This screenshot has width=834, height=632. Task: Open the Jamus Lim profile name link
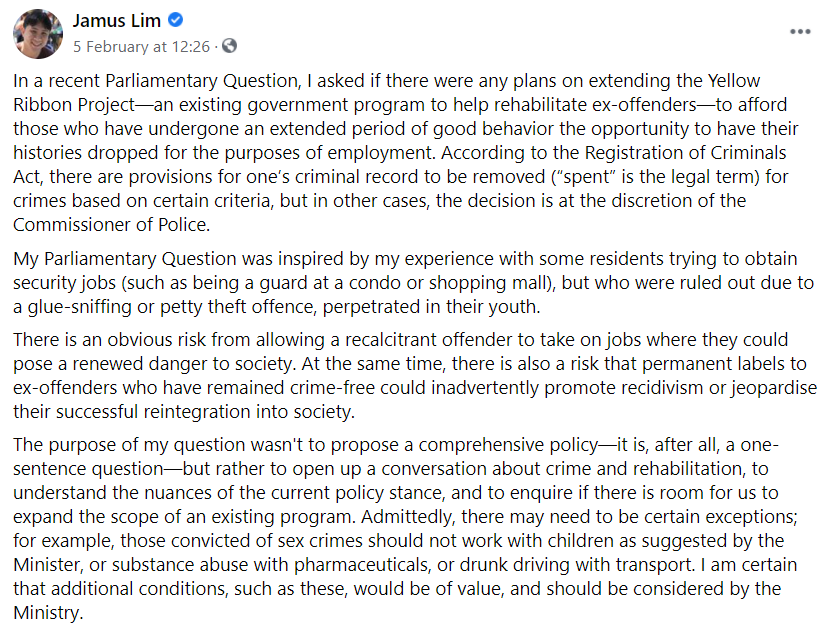118,21
